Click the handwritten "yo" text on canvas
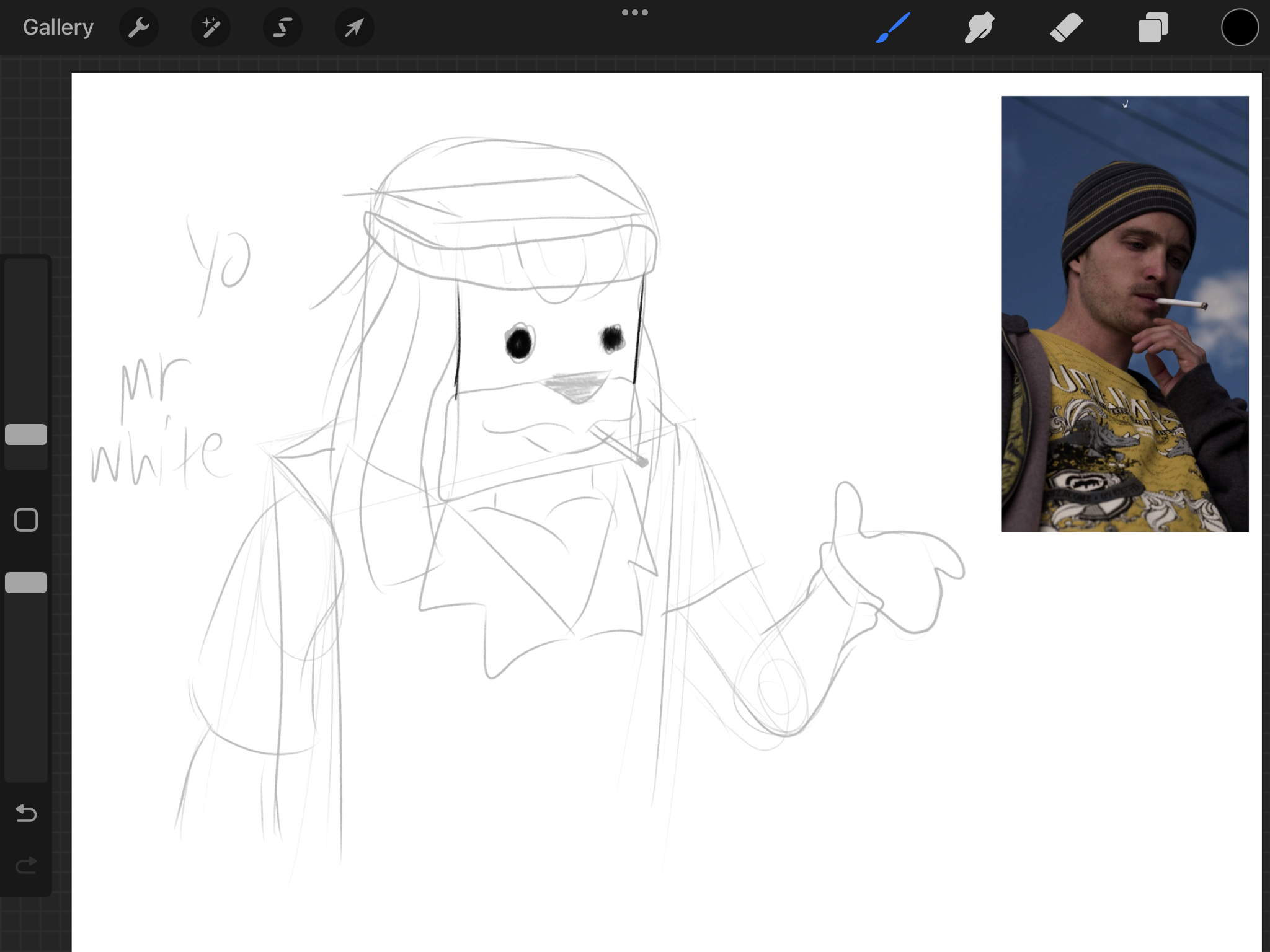 [220, 263]
